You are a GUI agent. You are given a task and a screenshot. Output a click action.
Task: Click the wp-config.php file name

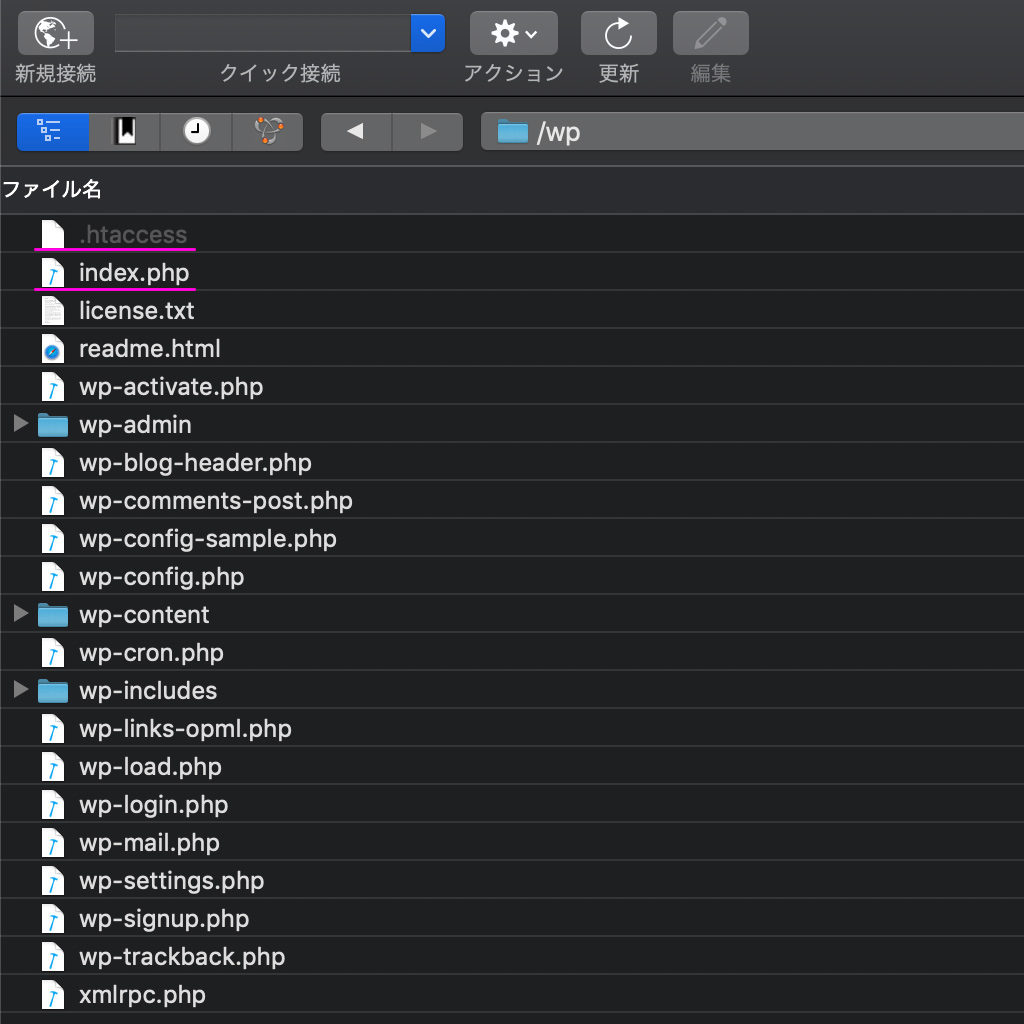point(161,577)
